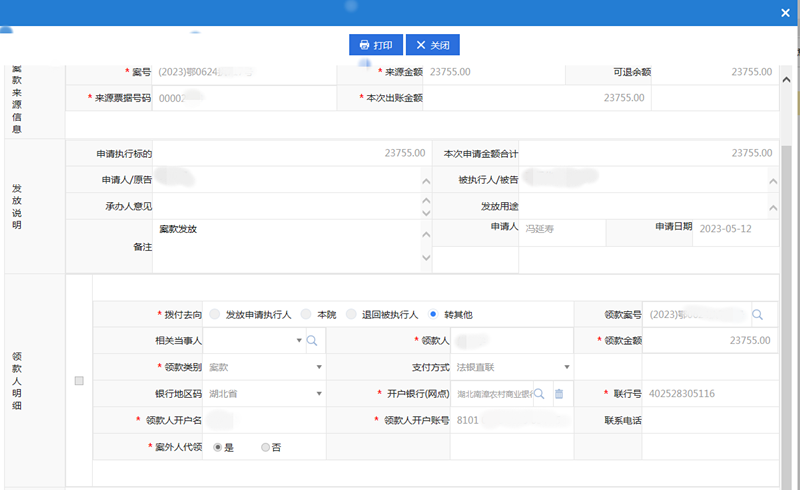Click the up arrow of 备注 text area
This screenshot has height=490, width=800.
tap(427, 235)
